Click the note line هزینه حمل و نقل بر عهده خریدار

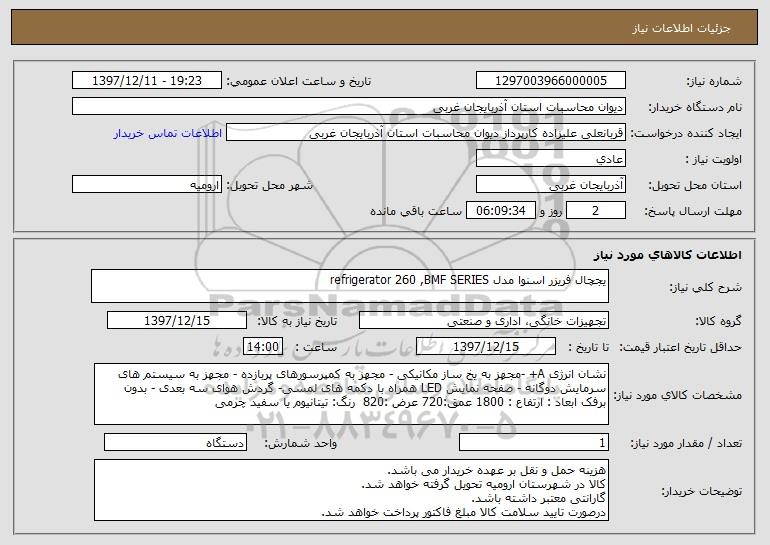497,471
